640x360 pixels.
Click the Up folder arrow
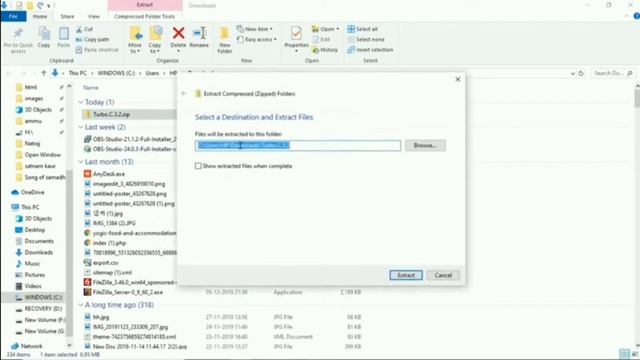pyautogui.click(x=44, y=73)
